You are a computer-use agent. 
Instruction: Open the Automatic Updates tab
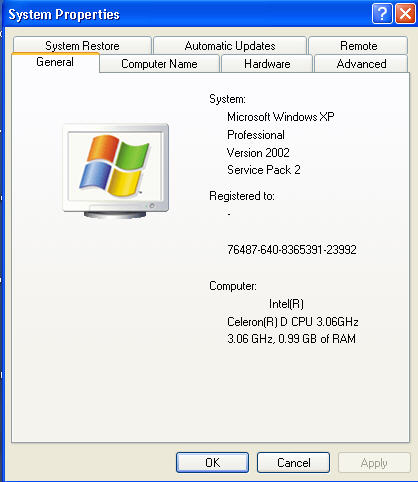point(230,46)
